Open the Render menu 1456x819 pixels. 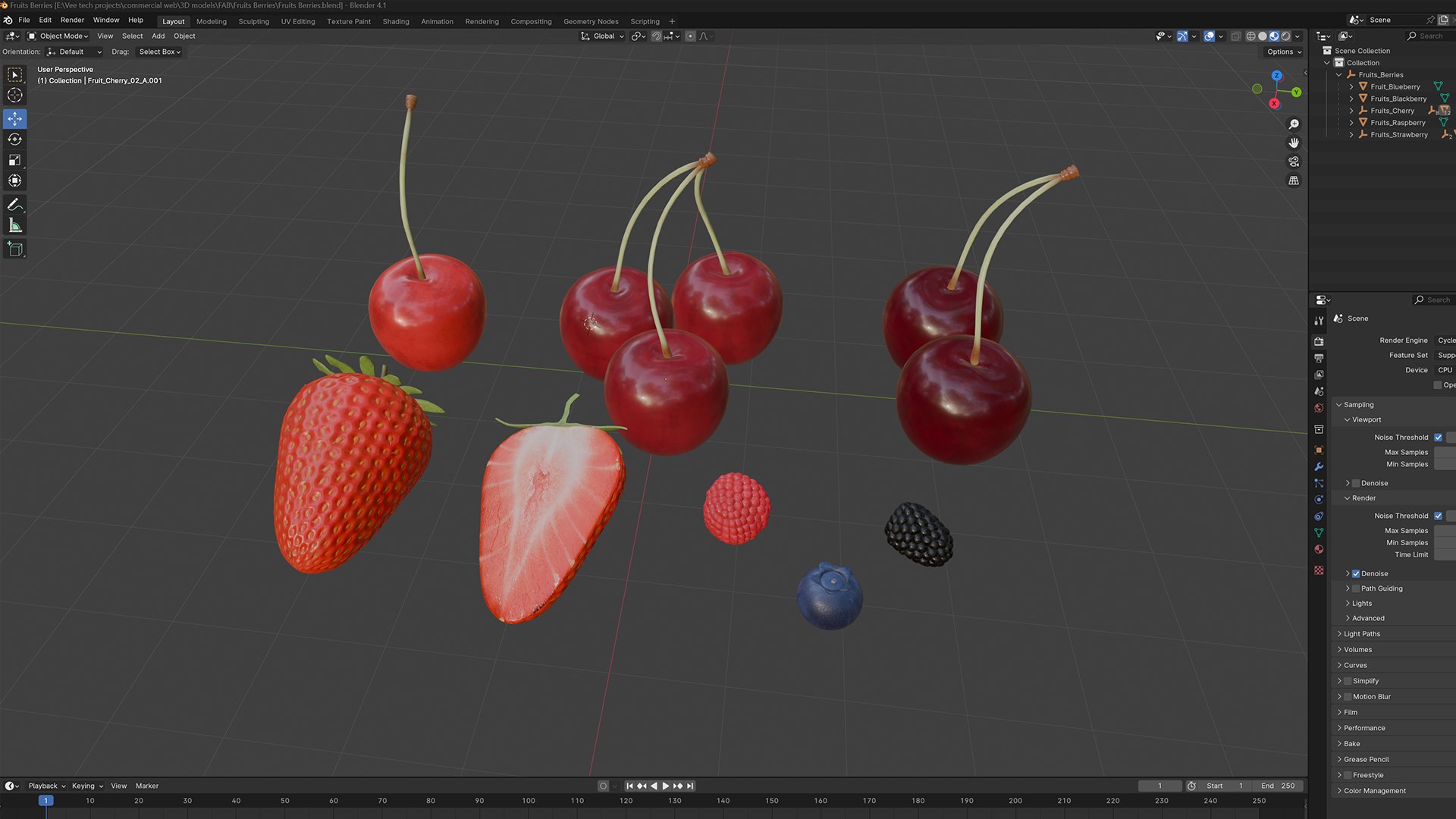[72, 20]
